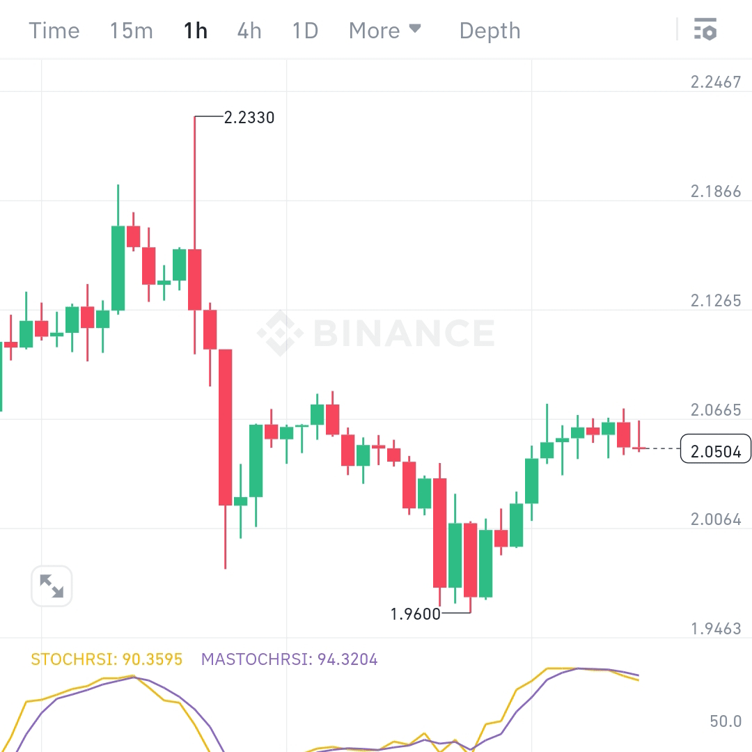
Task: Click the 2.2467 price axis label
Action: [716, 82]
